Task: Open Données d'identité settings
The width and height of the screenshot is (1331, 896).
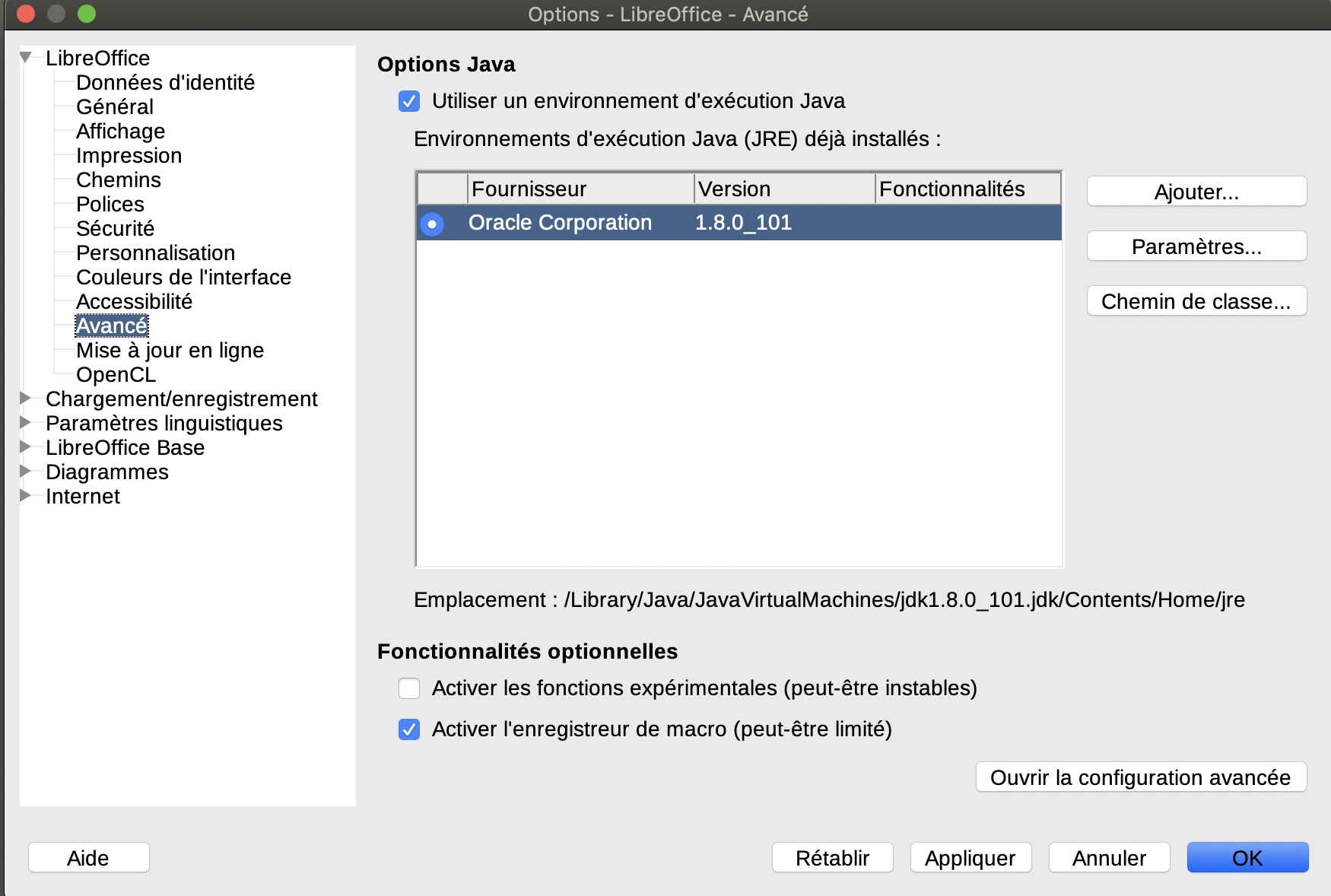Action: click(165, 82)
